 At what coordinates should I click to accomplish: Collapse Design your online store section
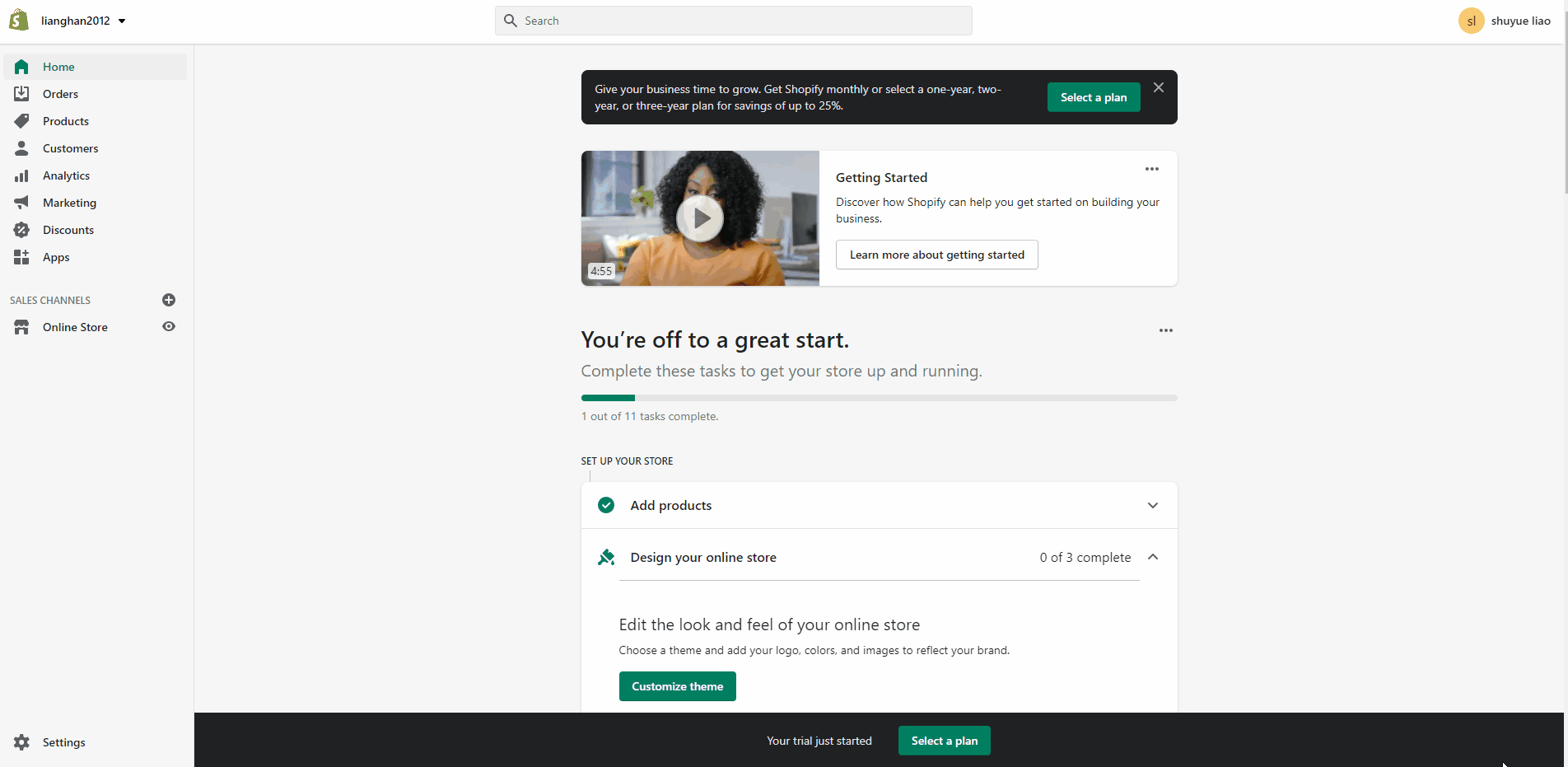point(1152,558)
